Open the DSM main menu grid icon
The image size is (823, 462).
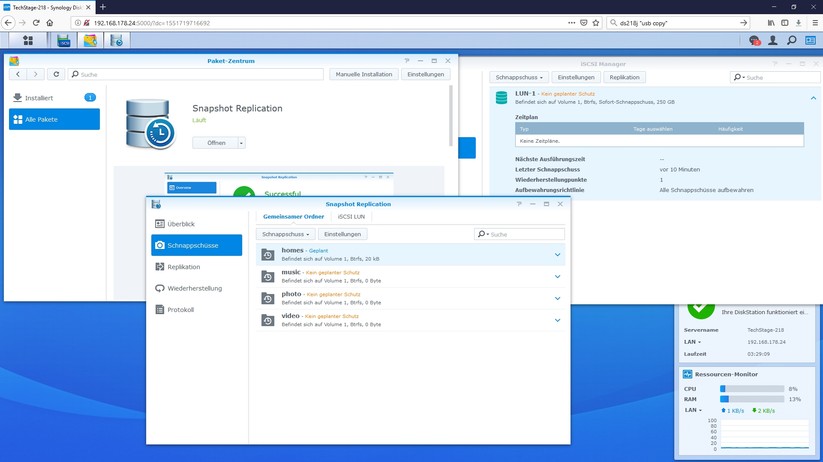click(x=27, y=41)
